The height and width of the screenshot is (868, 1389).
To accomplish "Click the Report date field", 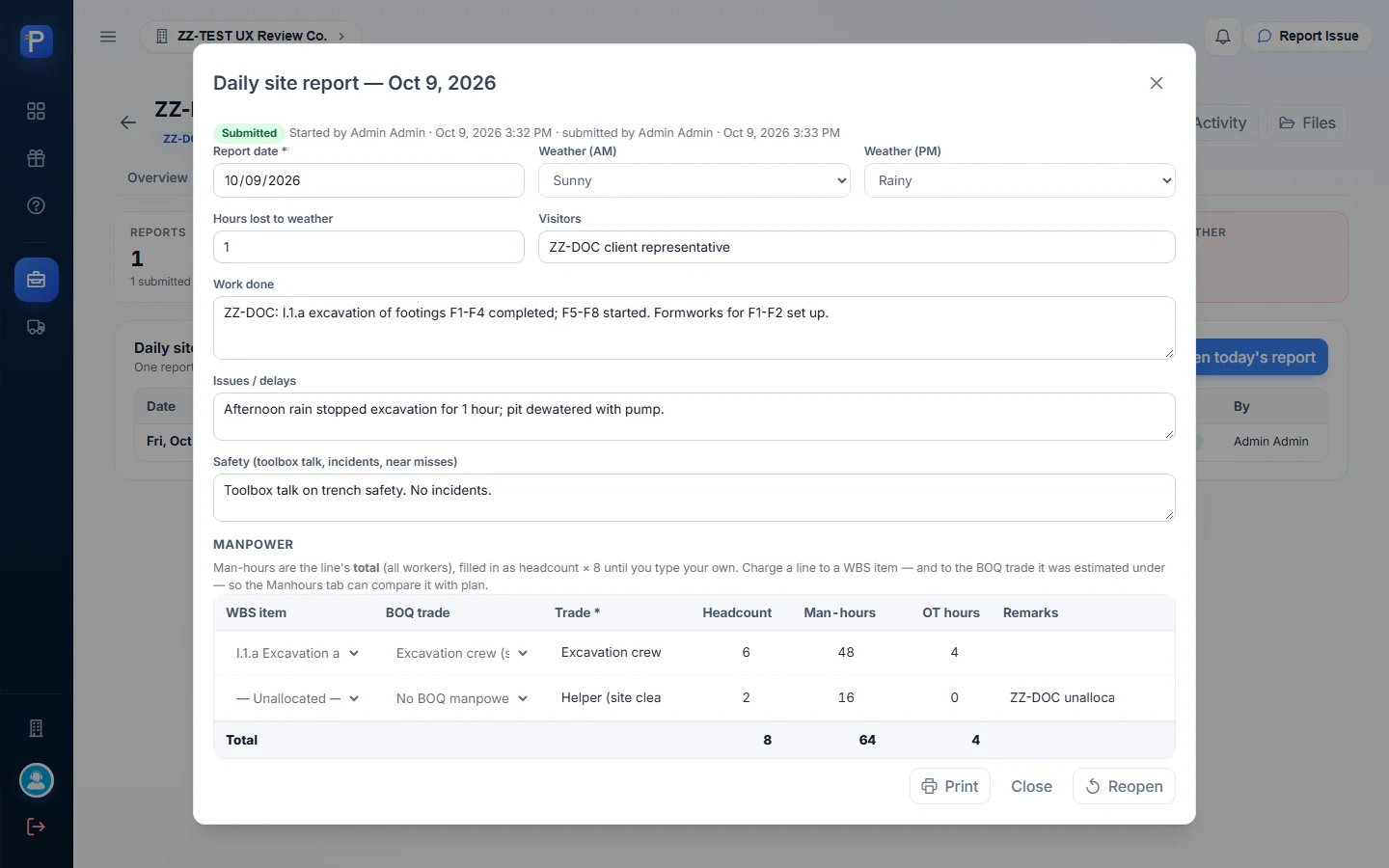I will pos(368,180).
